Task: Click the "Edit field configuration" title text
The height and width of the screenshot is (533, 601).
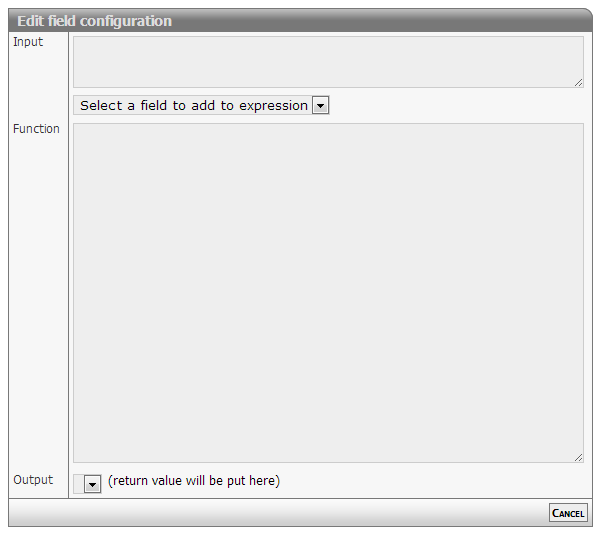Action: coord(94,21)
